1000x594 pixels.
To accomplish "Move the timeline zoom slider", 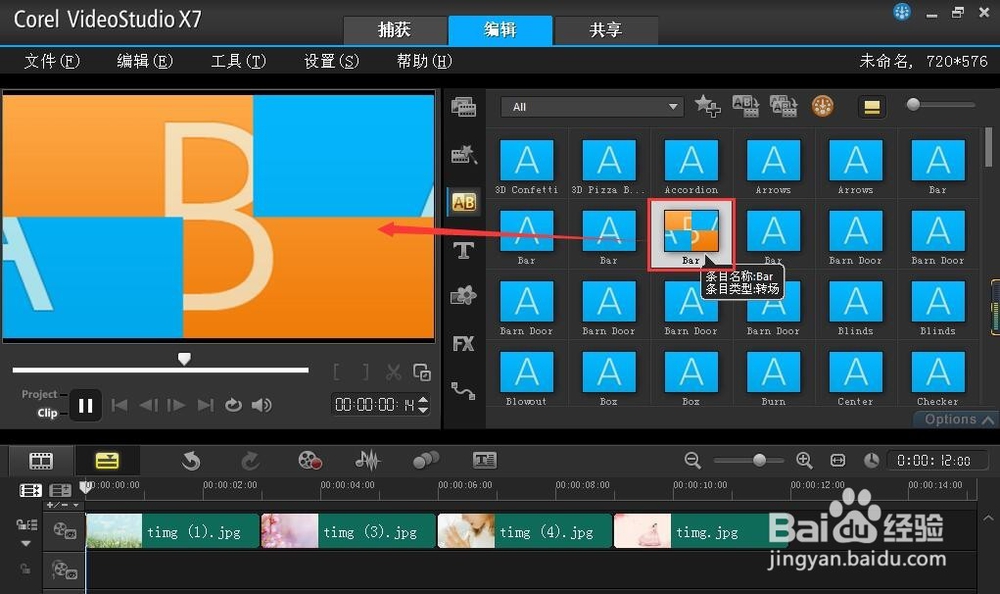I will (x=759, y=460).
